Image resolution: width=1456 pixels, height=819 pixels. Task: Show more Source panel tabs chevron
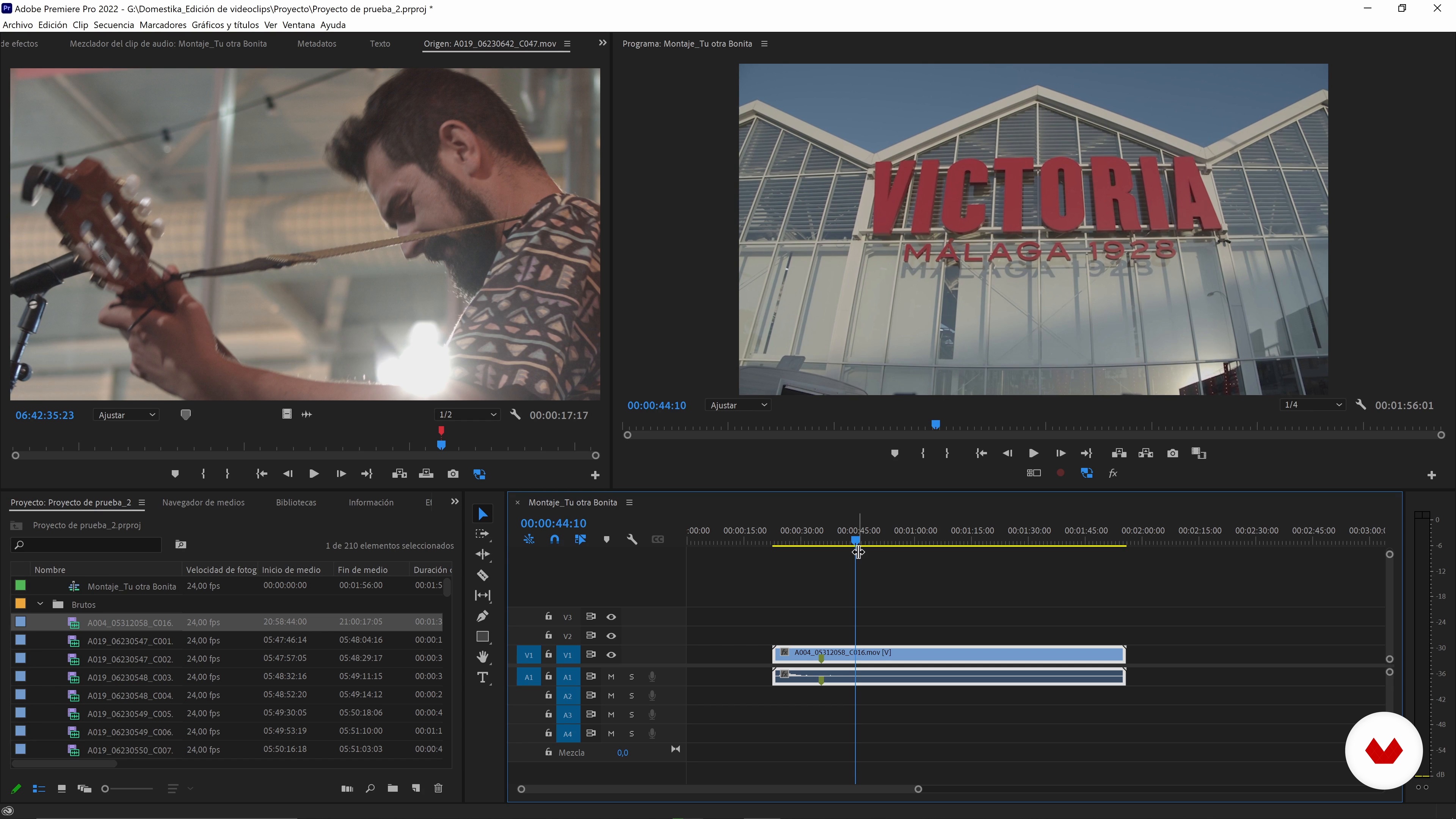(x=602, y=43)
